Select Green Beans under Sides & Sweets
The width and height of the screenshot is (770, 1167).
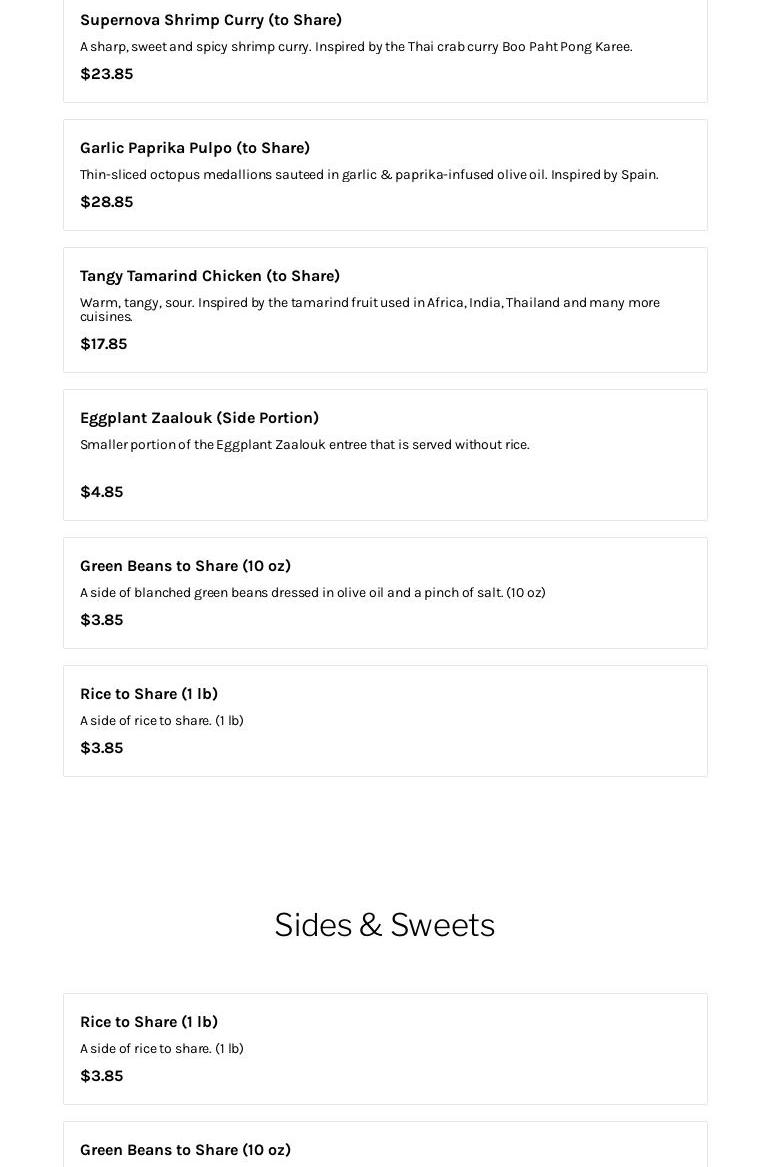tap(185, 1150)
